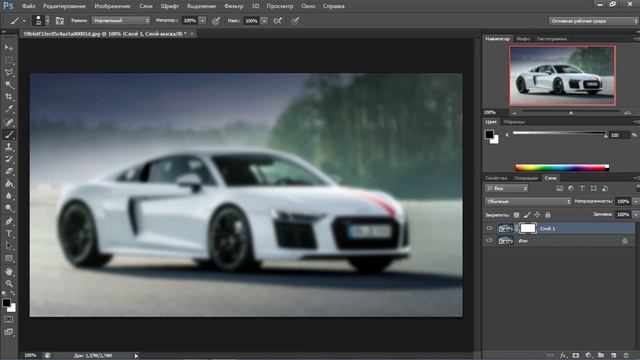Toggle lock image pixels brush icon
Image resolution: width=640 pixels, height=360 pixels.
tap(527, 215)
